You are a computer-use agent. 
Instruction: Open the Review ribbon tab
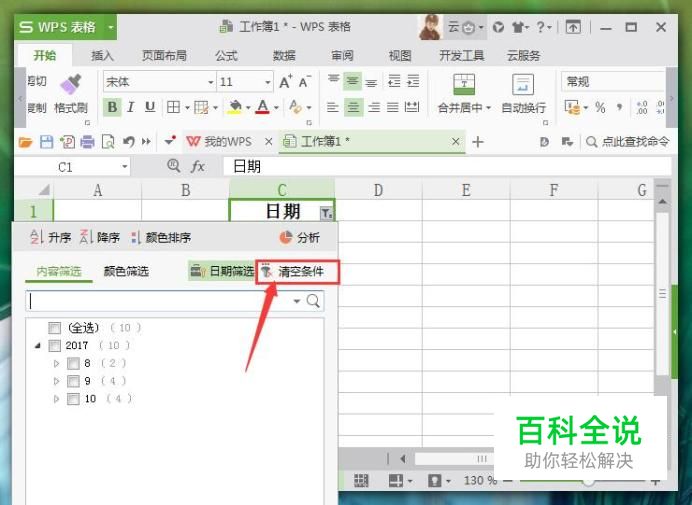click(342, 56)
